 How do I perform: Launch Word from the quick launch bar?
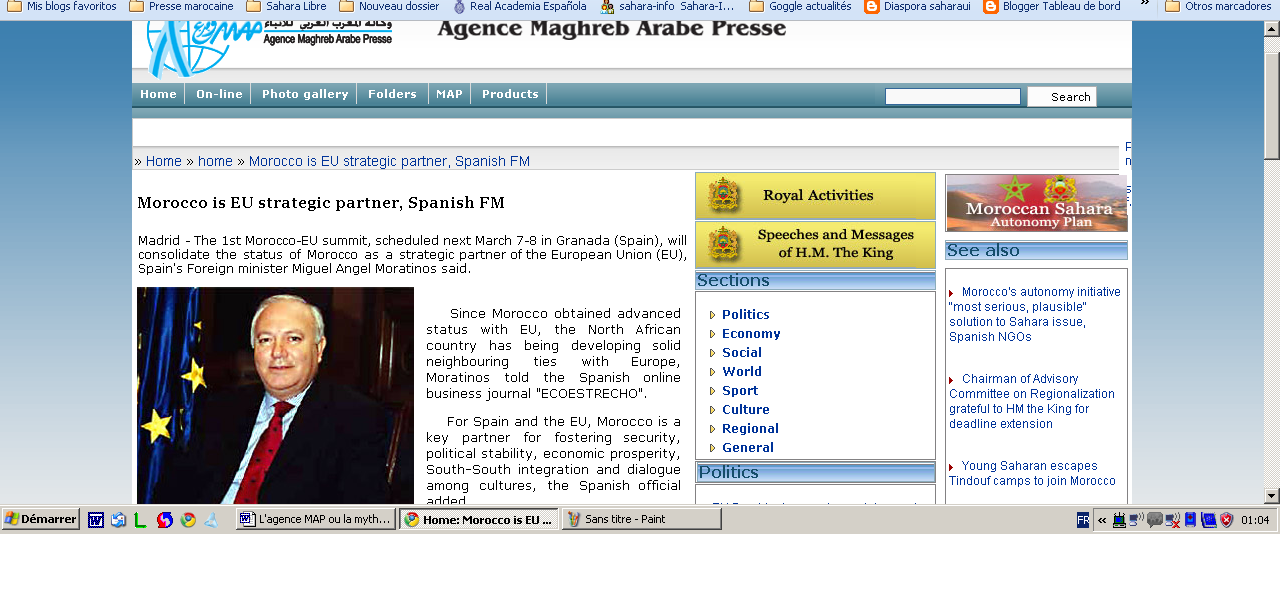96,520
